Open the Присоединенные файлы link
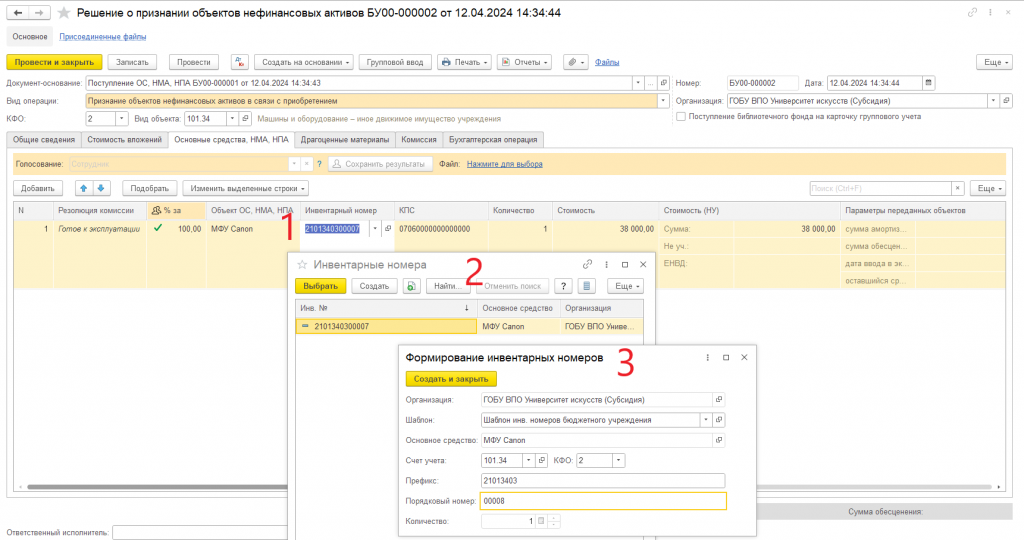 pyautogui.click(x=103, y=37)
